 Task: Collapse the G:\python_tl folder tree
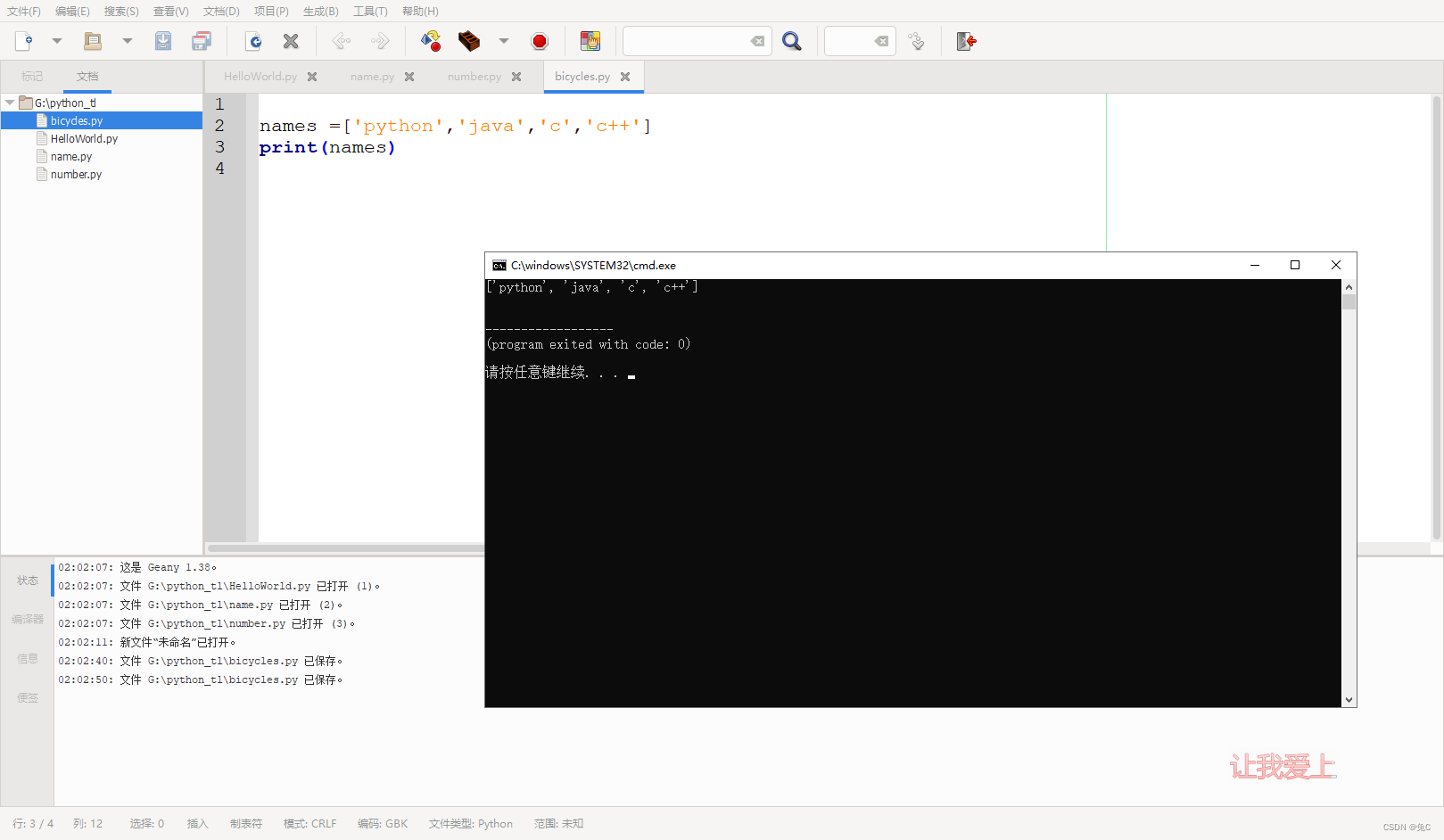(10, 103)
